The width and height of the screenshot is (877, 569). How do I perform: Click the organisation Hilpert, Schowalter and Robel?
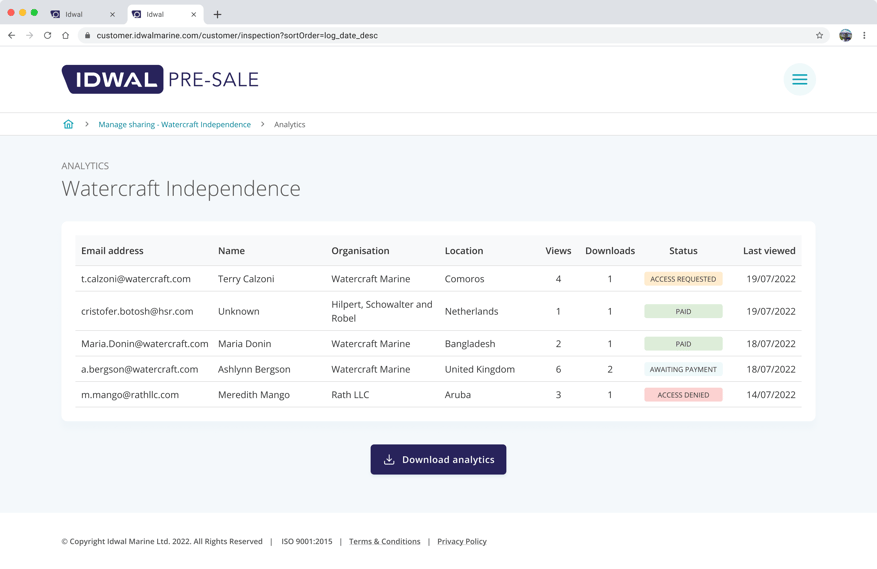click(x=382, y=311)
